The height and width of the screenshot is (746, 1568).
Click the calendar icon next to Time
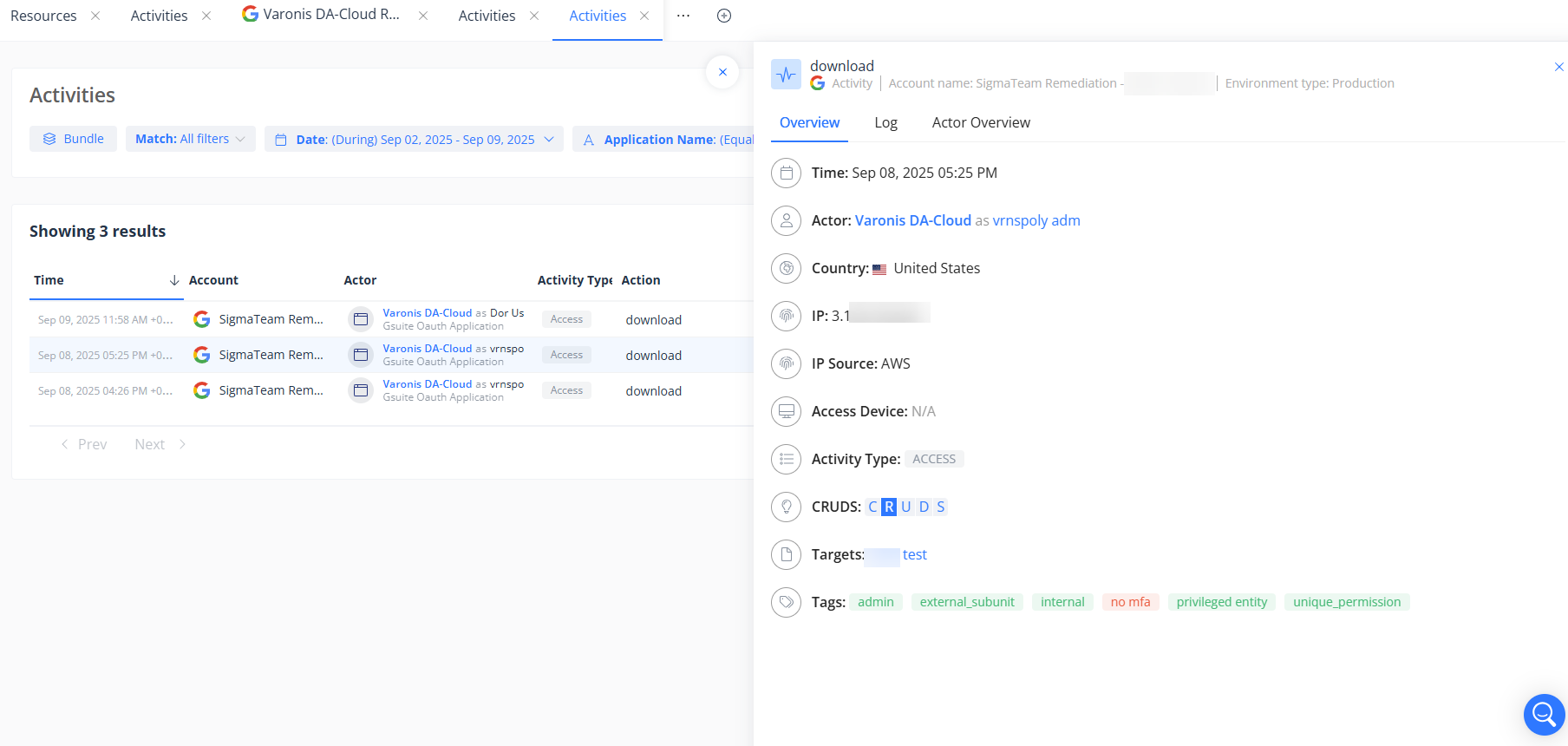point(786,173)
